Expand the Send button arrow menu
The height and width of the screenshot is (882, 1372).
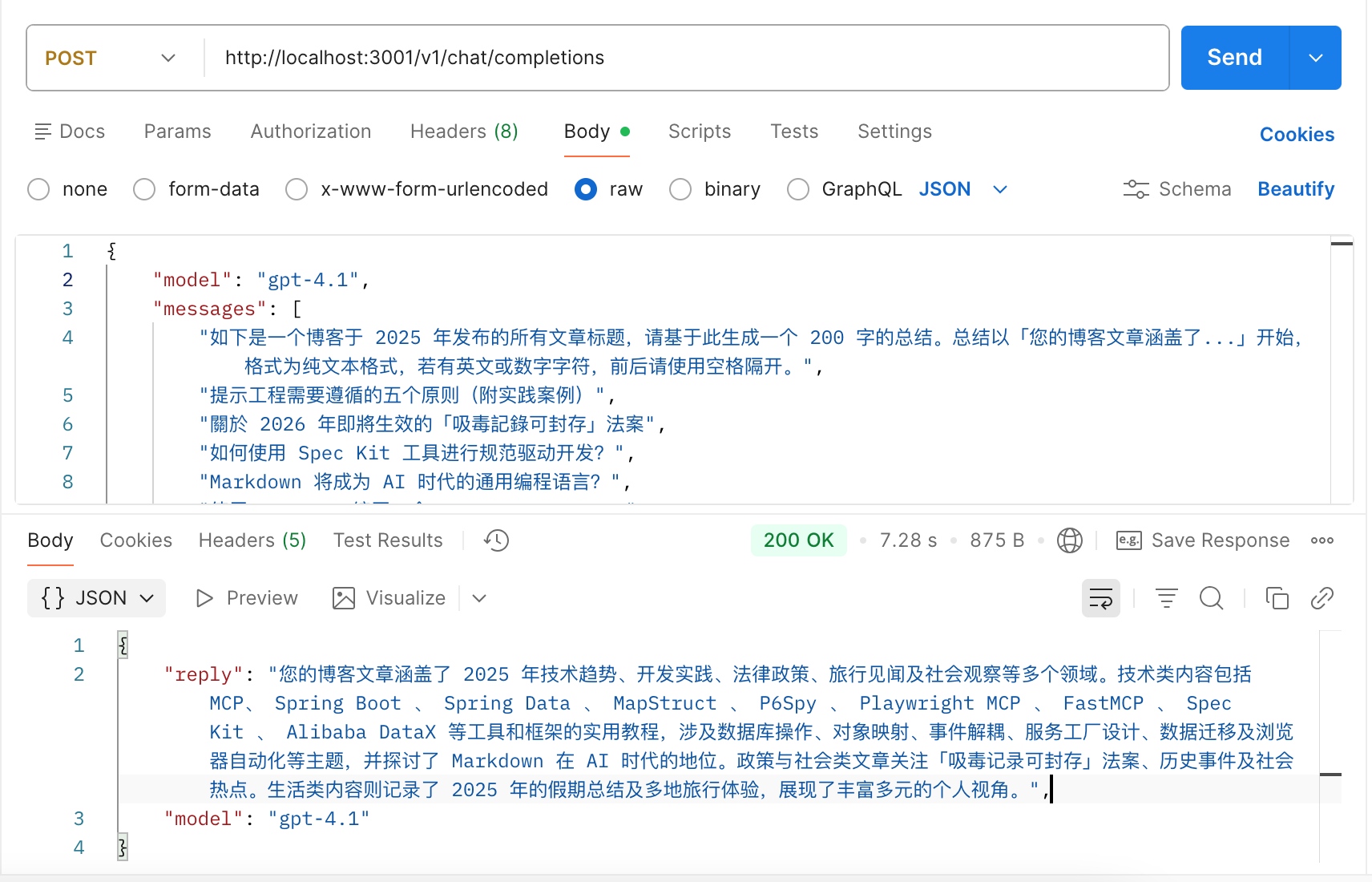1315,58
